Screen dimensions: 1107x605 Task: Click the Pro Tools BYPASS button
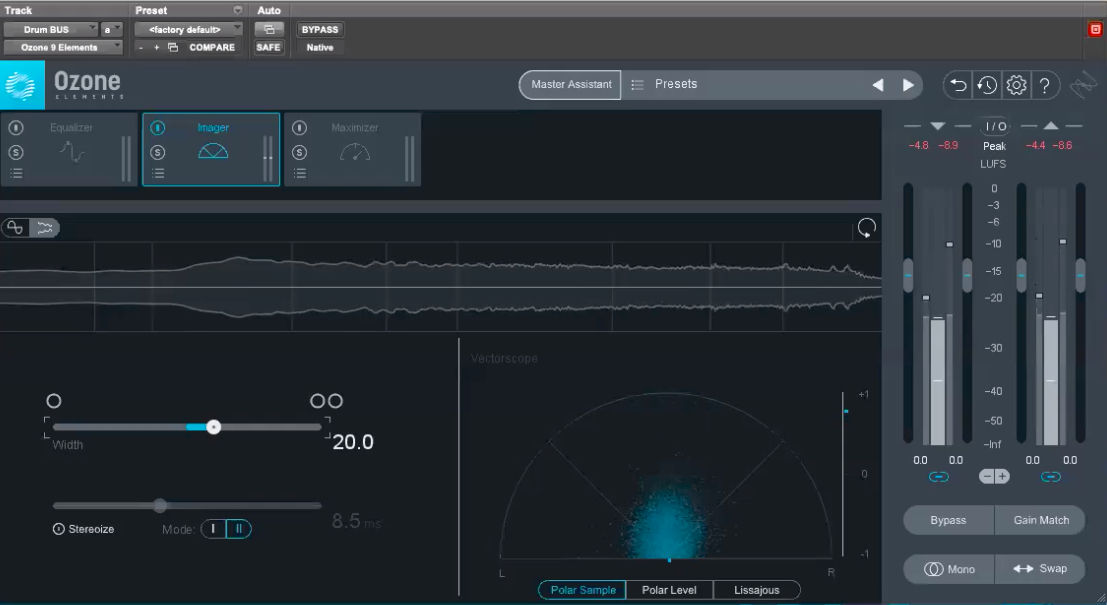point(320,30)
